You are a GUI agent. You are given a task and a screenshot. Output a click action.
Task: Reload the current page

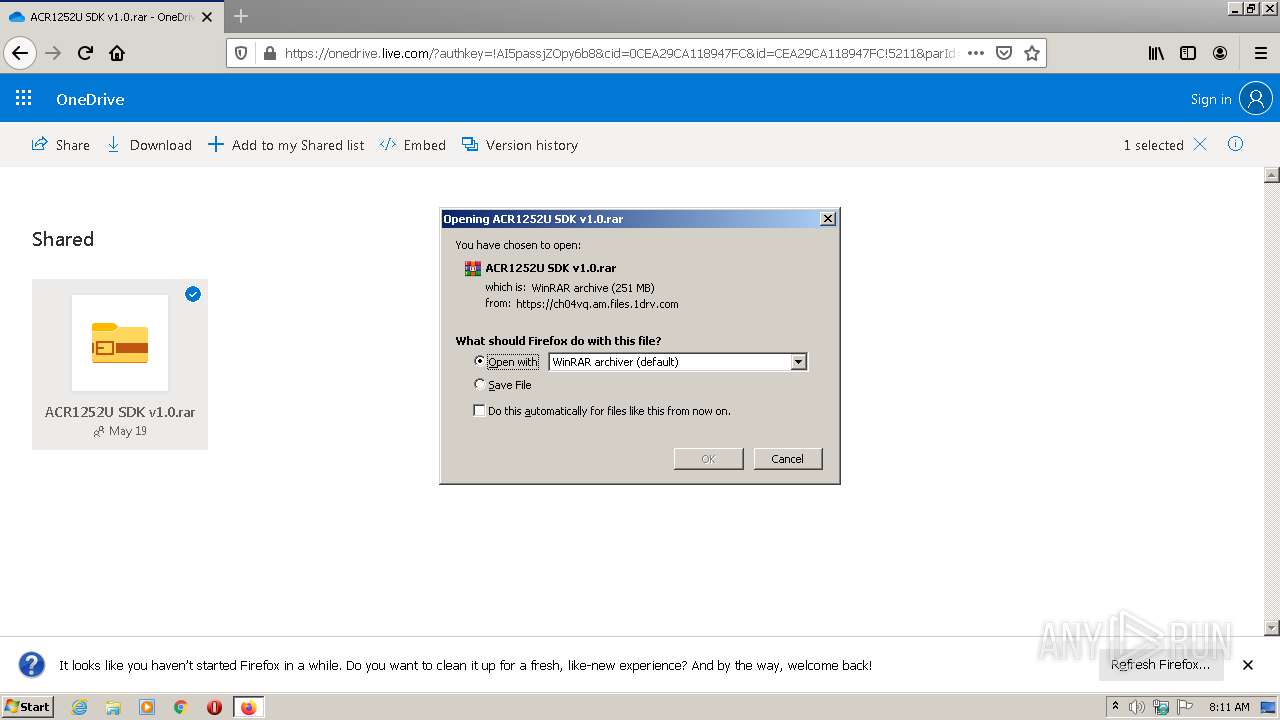[85, 53]
